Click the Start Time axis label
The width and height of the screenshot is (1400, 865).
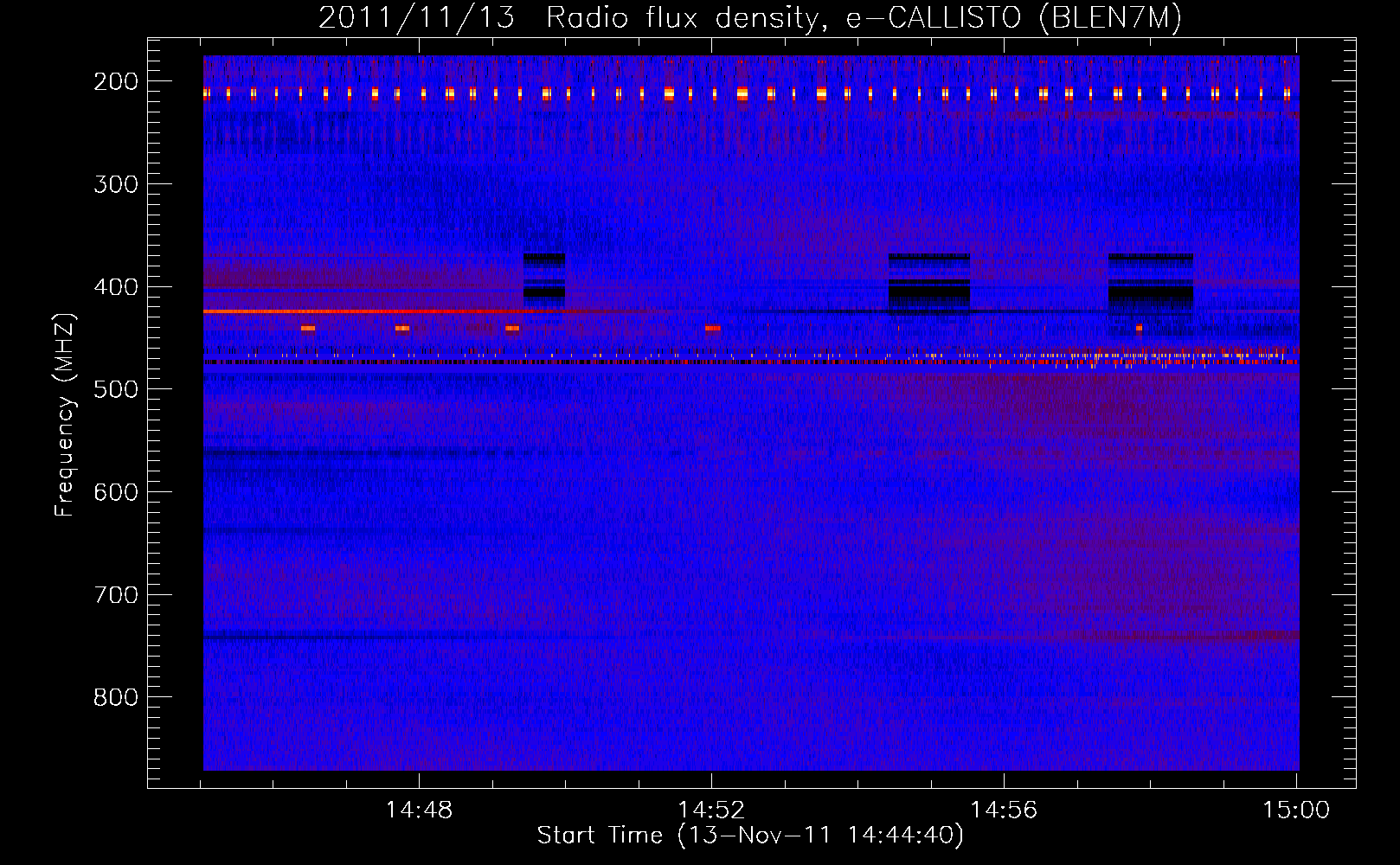[750, 836]
